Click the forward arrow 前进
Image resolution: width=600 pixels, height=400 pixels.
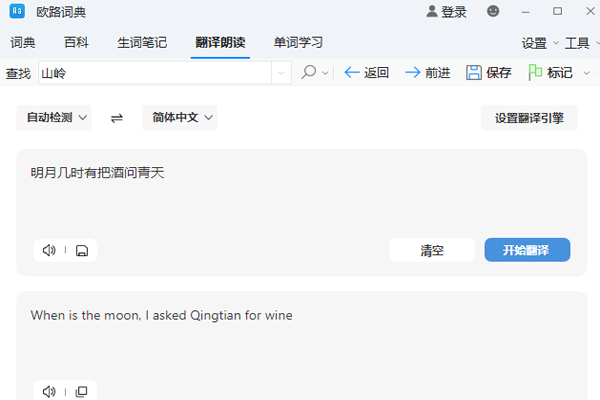click(x=427, y=72)
